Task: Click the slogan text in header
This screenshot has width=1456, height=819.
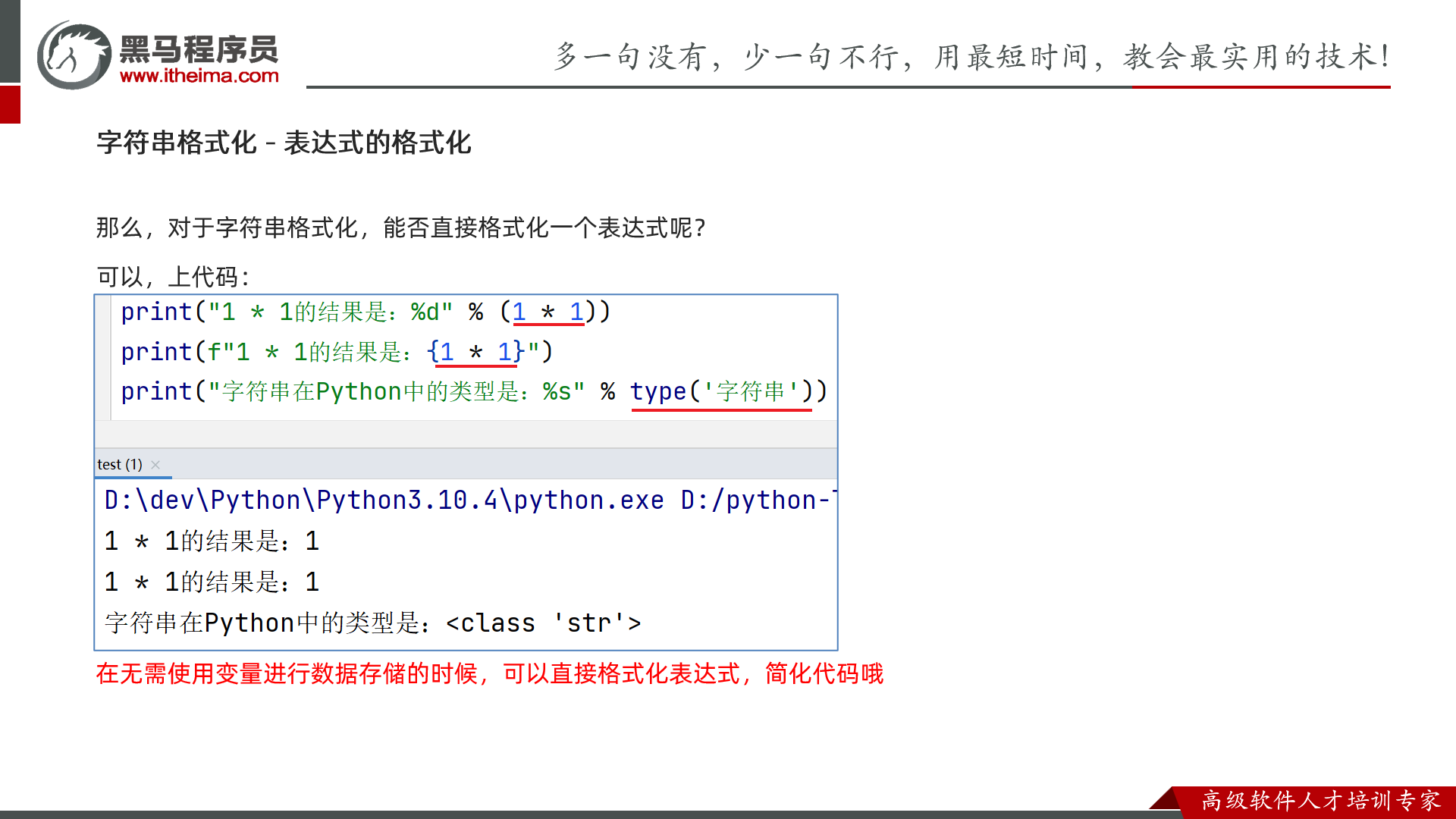Action: pyautogui.click(x=972, y=57)
